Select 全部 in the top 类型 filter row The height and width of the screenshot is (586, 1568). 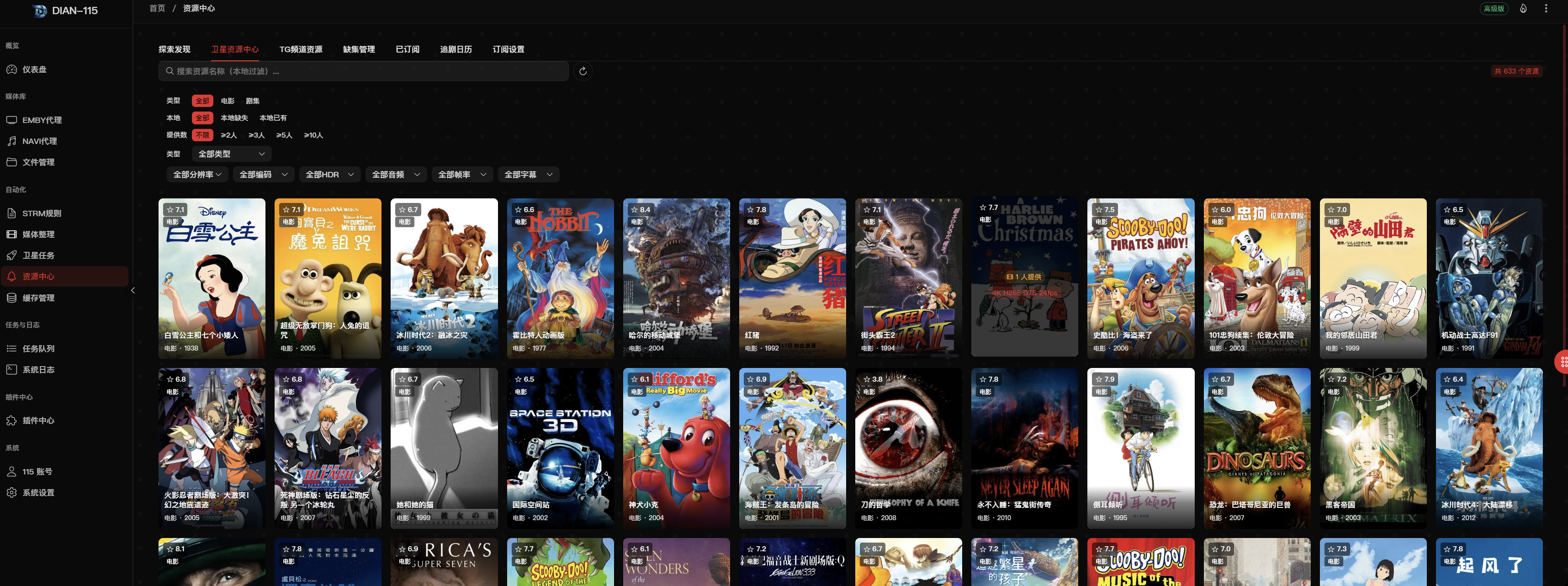[202, 101]
